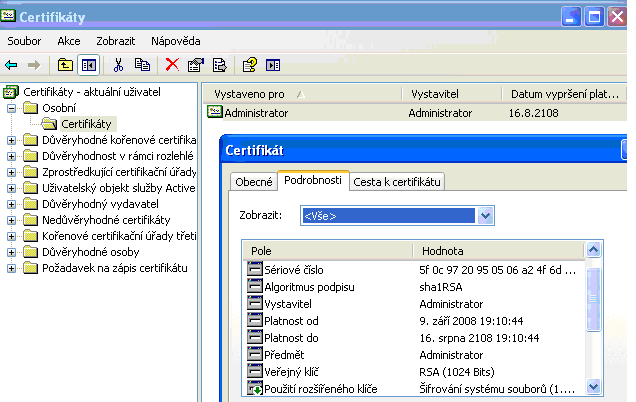Click the Pole column header
This screenshot has width=636, height=402.
[x=328, y=251]
